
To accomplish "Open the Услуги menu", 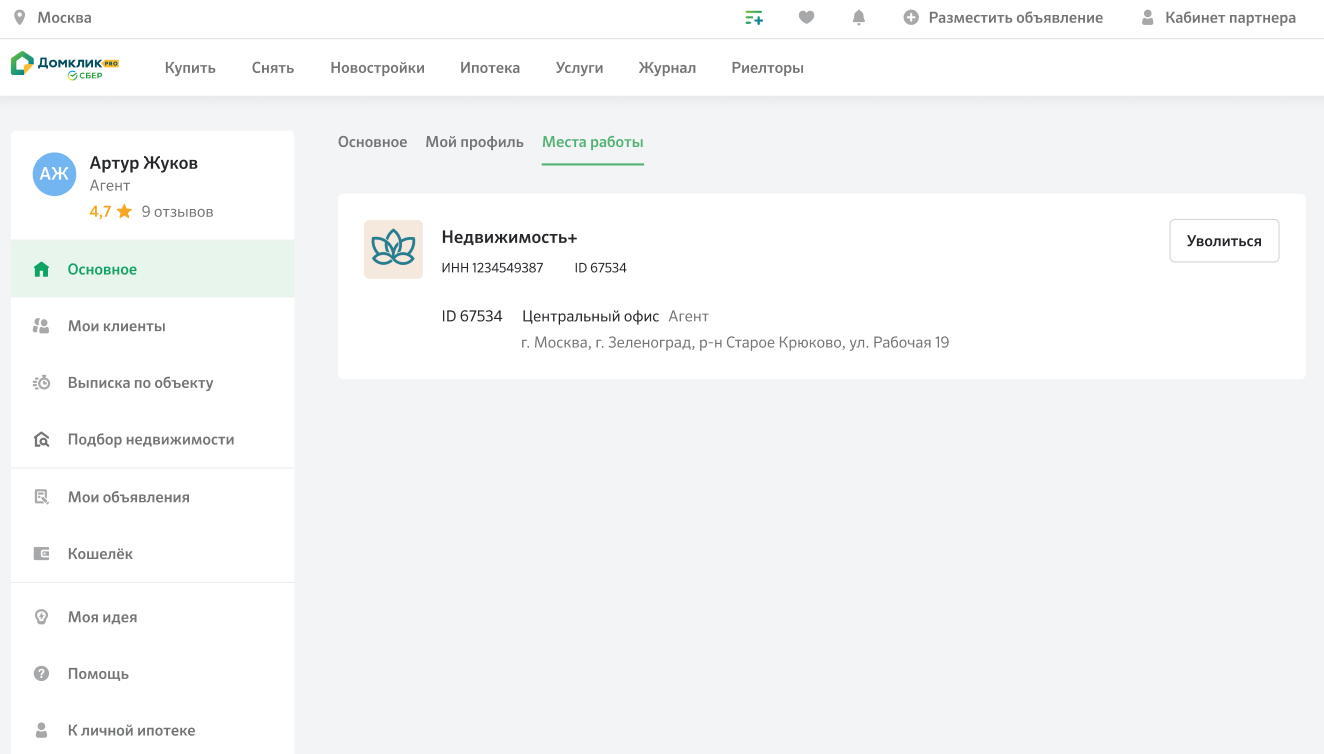I will click(579, 68).
